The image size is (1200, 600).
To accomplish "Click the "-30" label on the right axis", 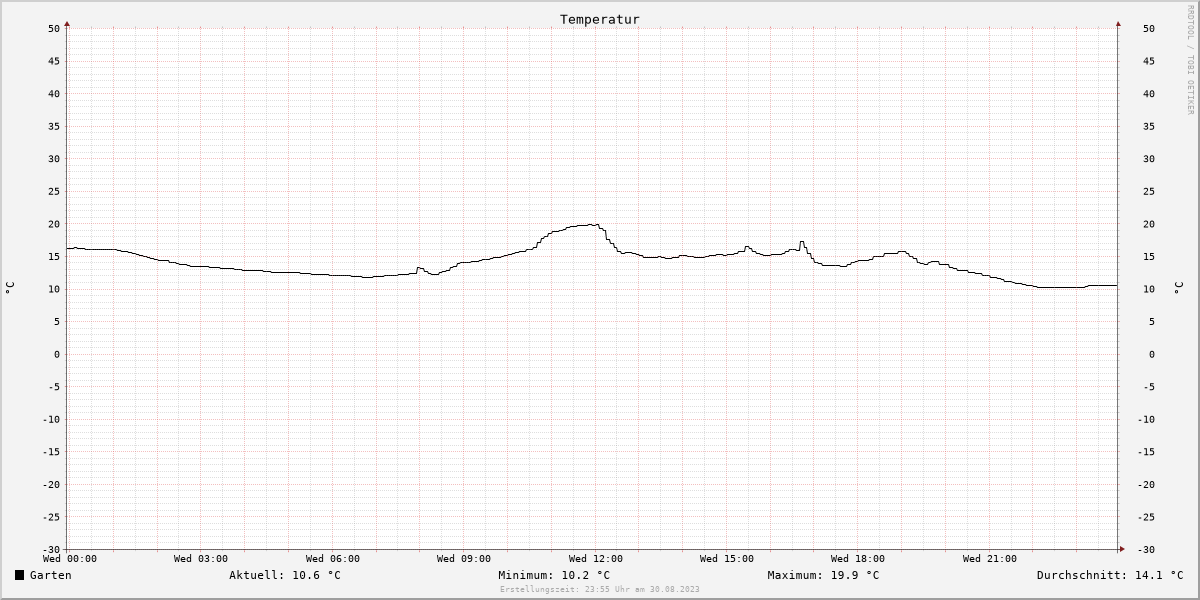I will tap(1146, 549).
